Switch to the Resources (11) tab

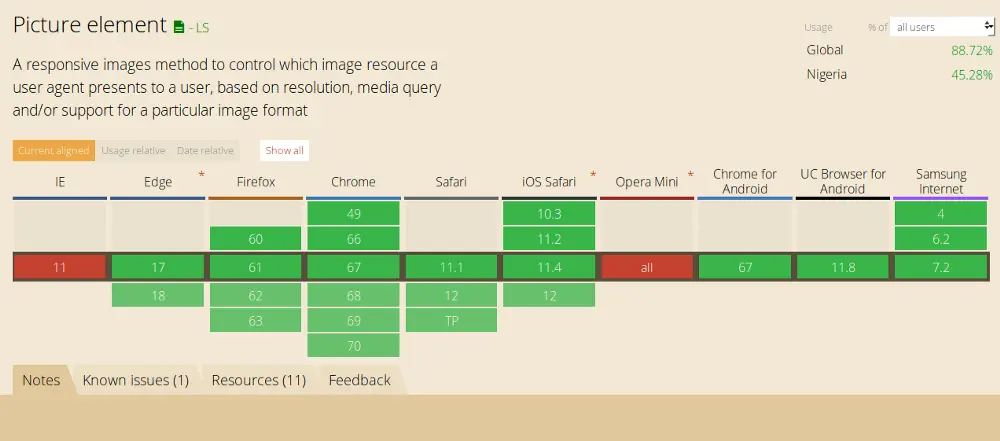point(258,380)
